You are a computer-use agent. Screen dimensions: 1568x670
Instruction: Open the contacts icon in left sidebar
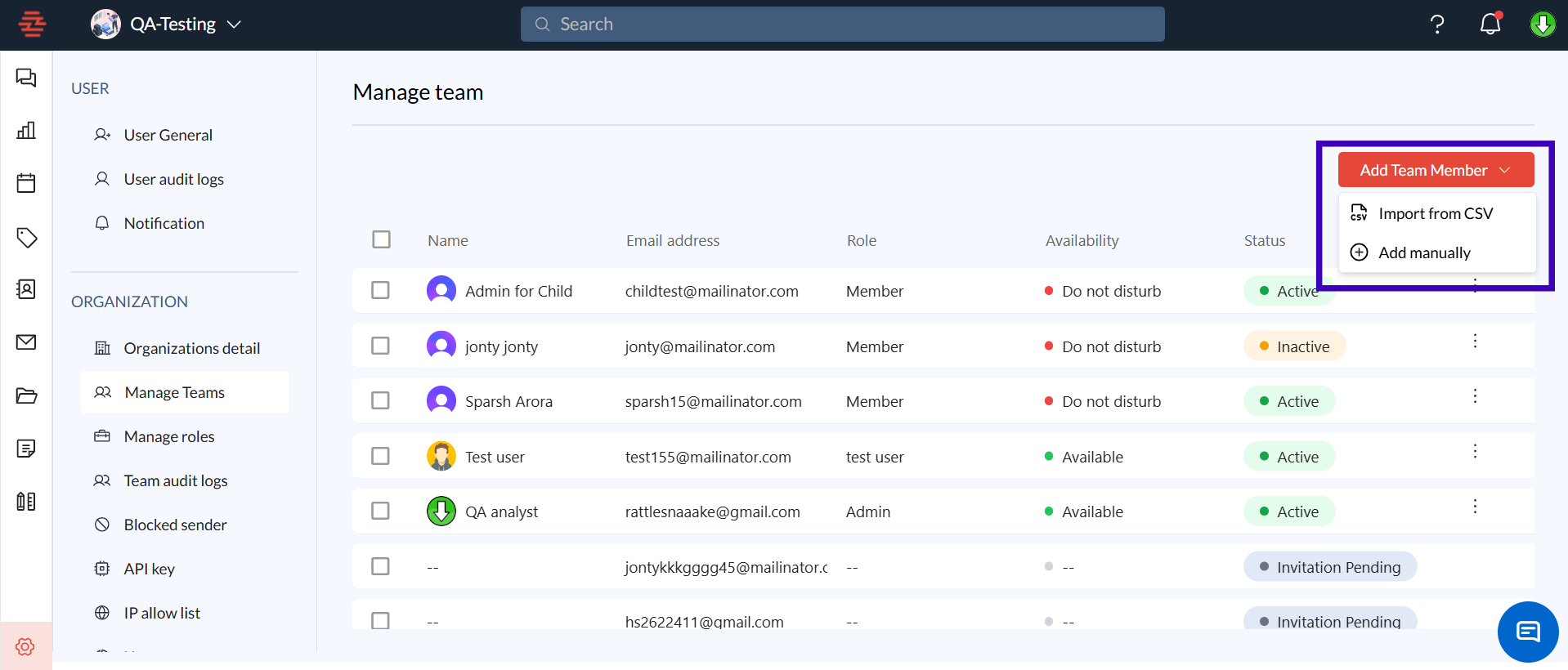pos(26,289)
